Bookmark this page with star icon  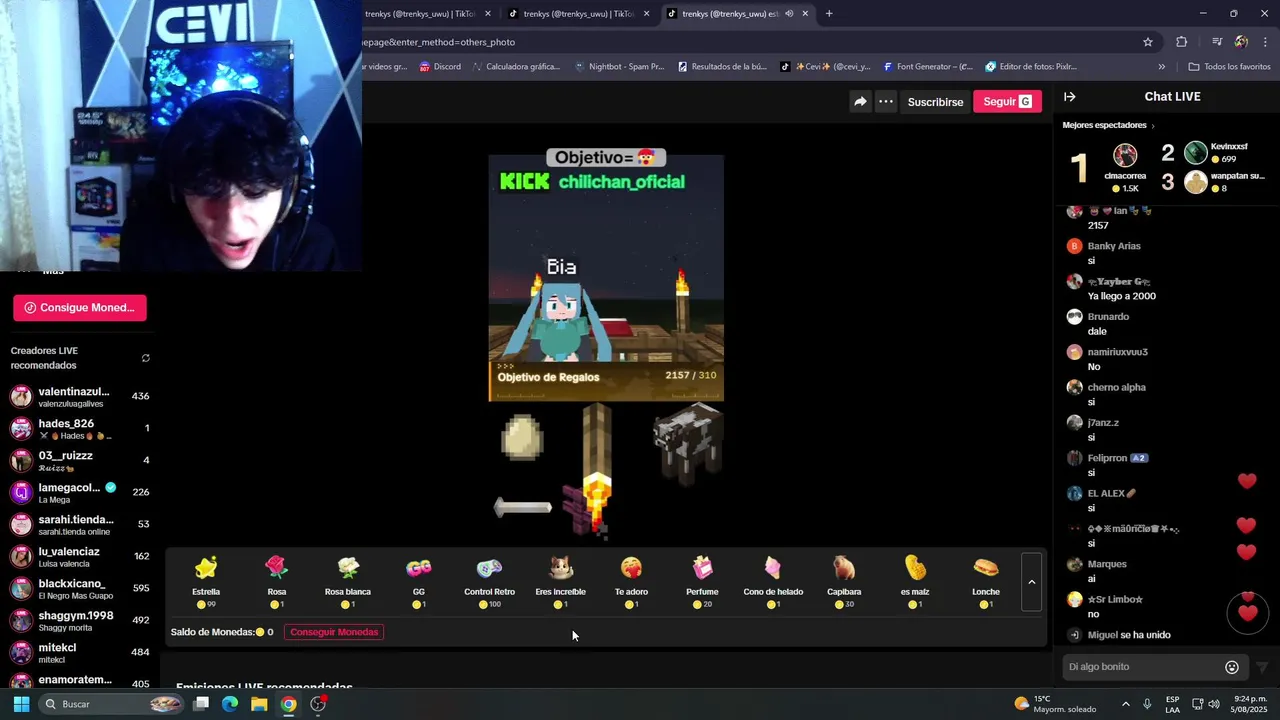click(x=1148, y=42)
